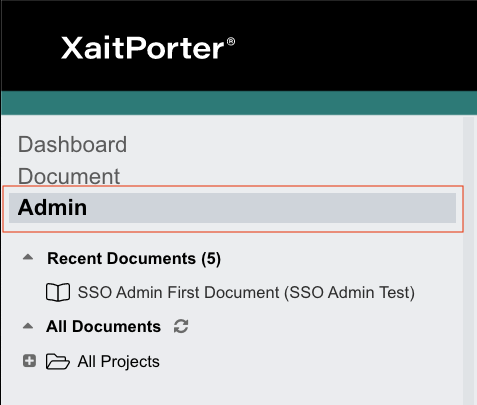Click the "(SSO Admin Test)" project text
Image resolution: width=477 pixels, height=405 pixels.
(349, 292)
